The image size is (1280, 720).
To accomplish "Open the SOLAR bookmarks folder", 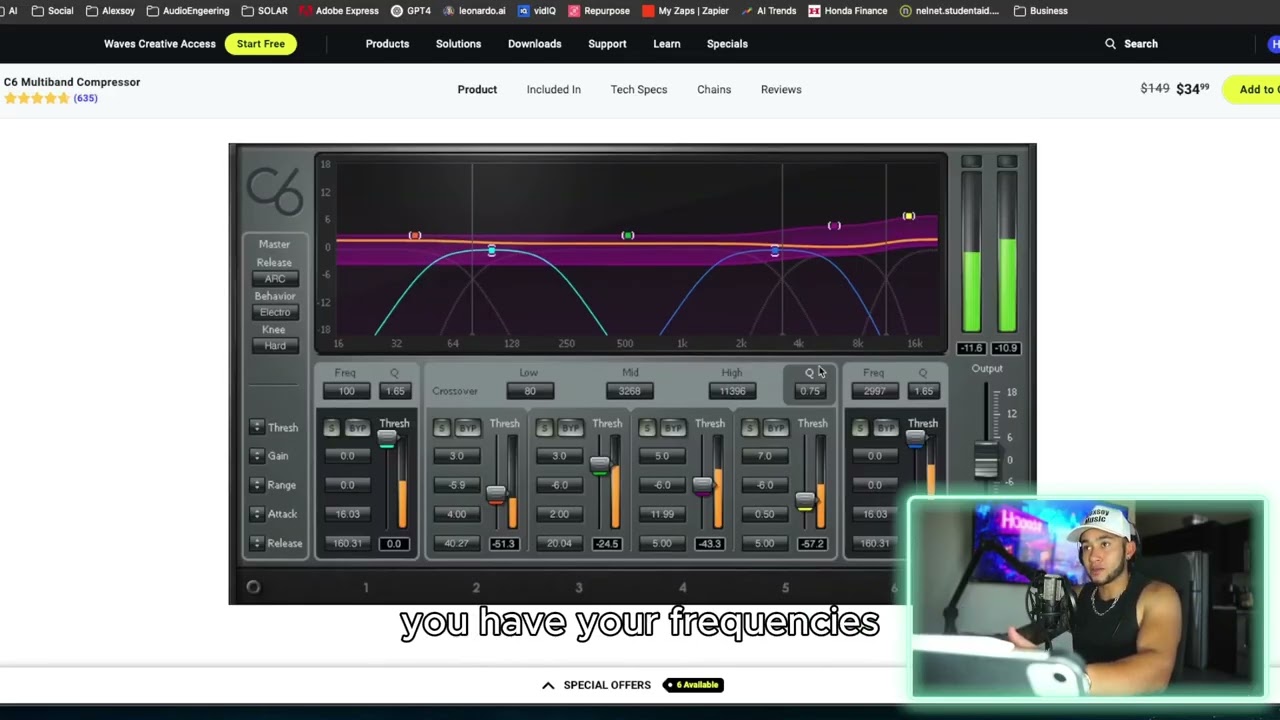I will [264, 11].
